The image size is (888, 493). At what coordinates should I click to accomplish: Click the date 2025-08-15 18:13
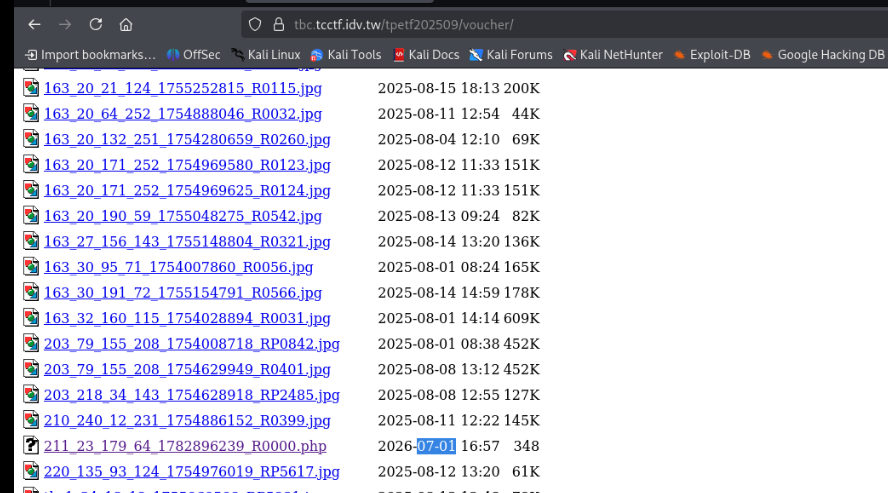pyautogui.click(x=439, y=88)
